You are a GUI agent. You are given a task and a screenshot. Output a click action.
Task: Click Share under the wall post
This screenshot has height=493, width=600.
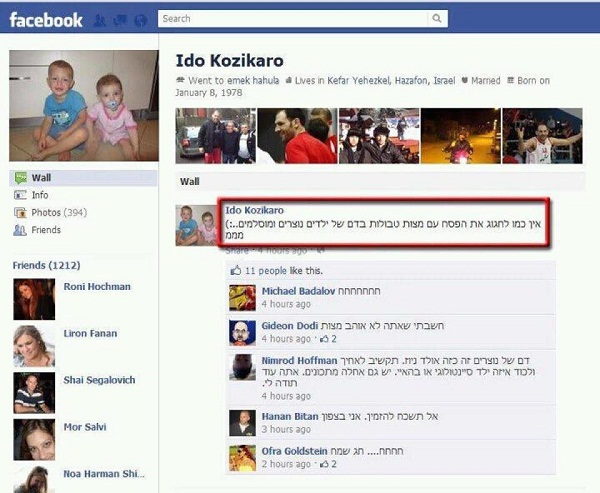click(x=237, y=251)
